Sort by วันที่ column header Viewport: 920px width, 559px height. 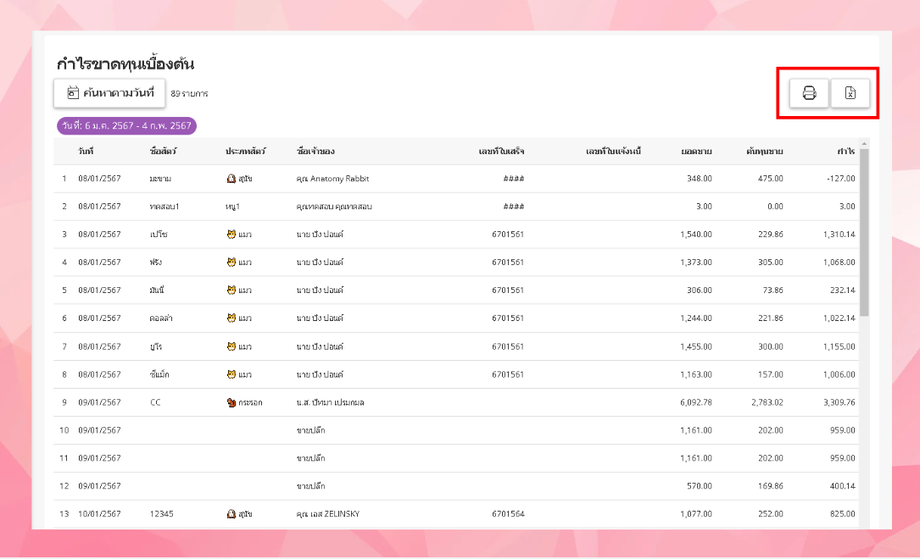[x=86, y=151]
